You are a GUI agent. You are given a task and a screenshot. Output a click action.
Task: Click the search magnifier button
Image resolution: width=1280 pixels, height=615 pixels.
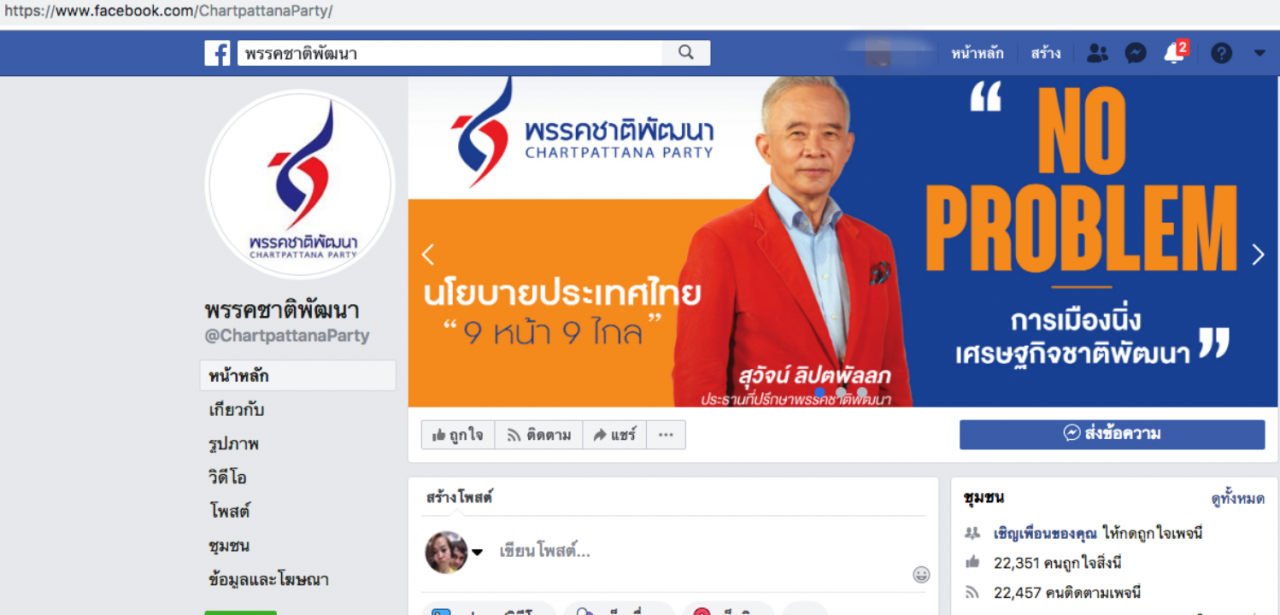pos(686,53)
